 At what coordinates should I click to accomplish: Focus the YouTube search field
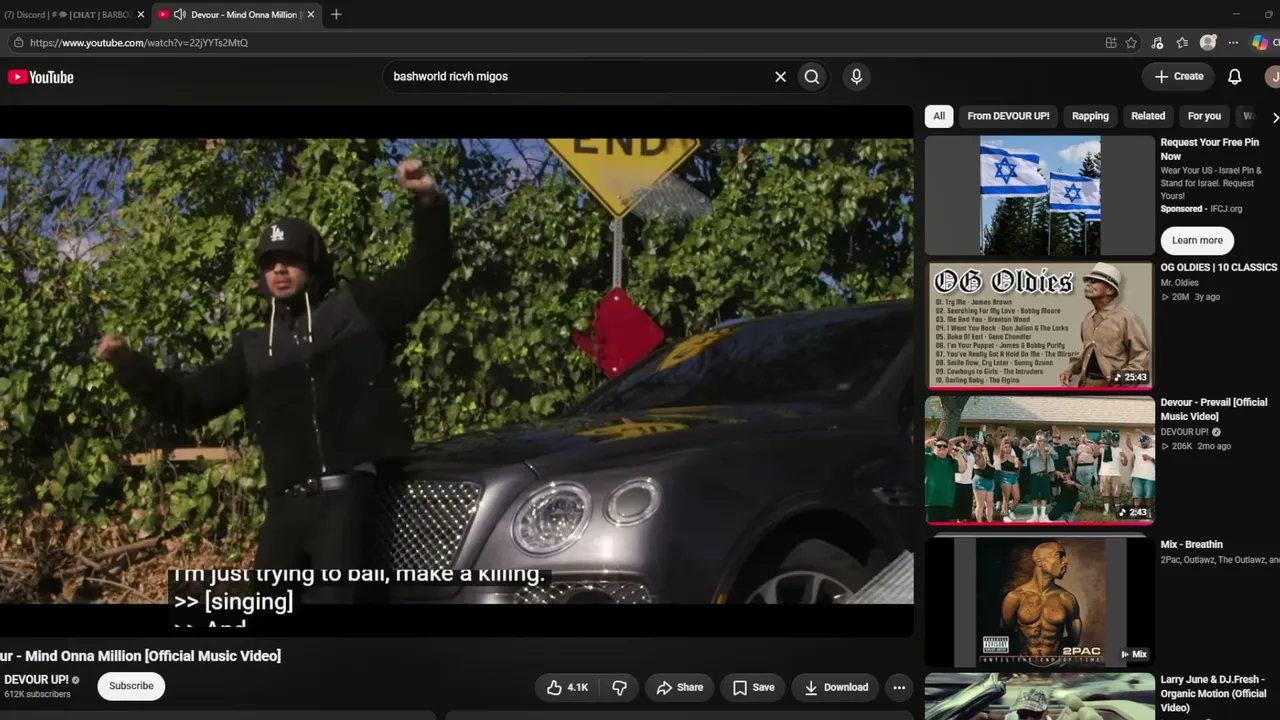578,77
